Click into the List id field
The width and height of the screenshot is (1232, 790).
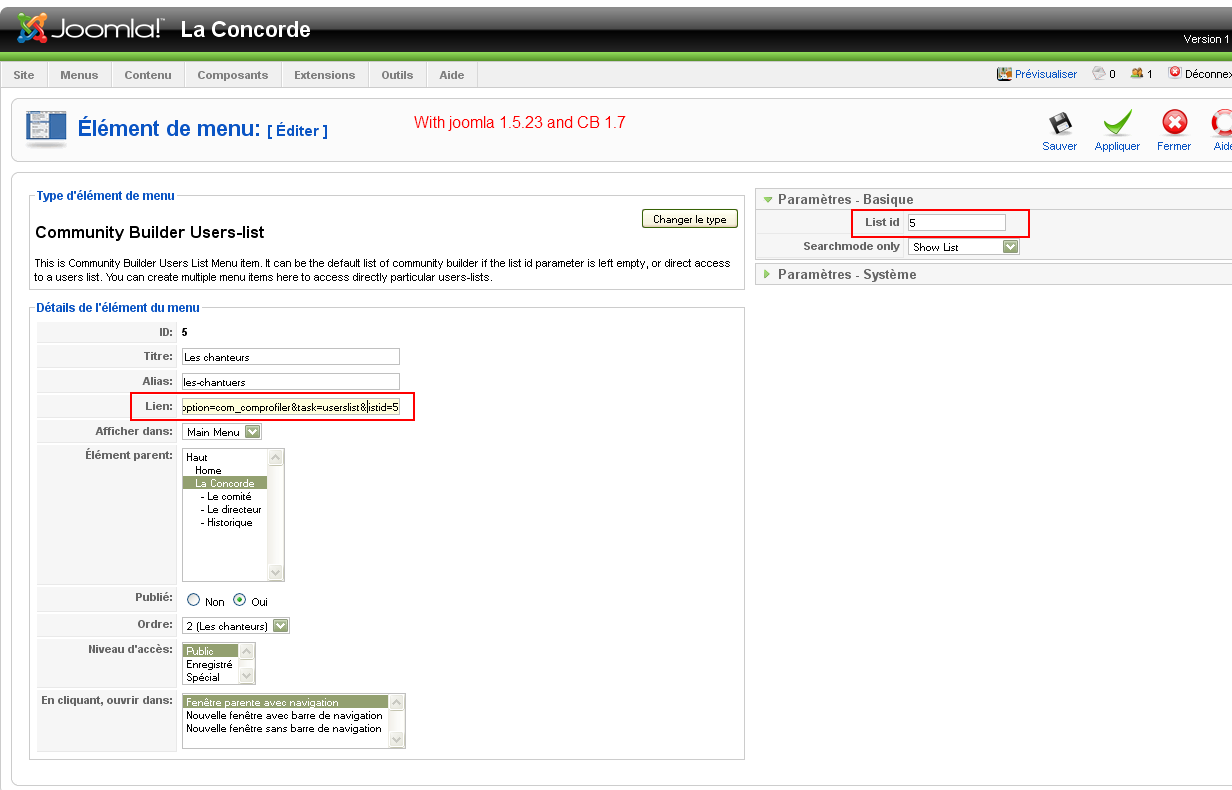(x=956, y=222)
